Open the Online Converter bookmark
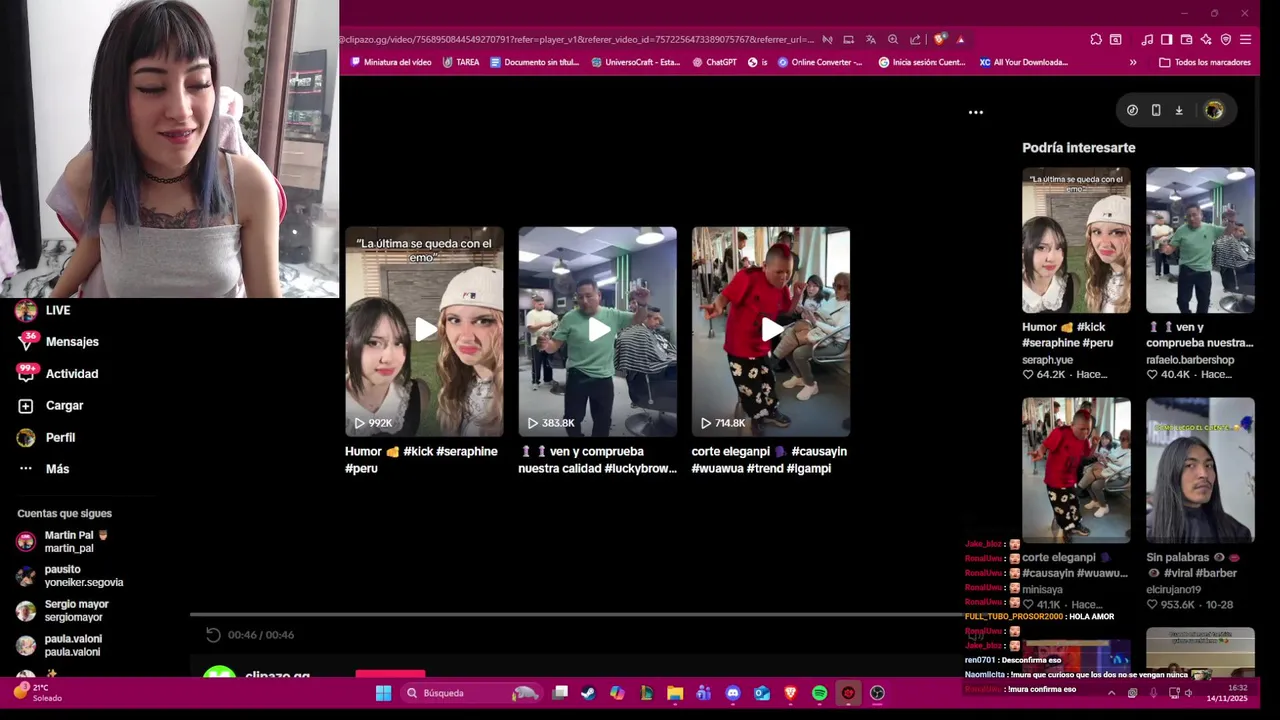The height and width of the screenshot is (720, 1280). (x=820, y=62)
